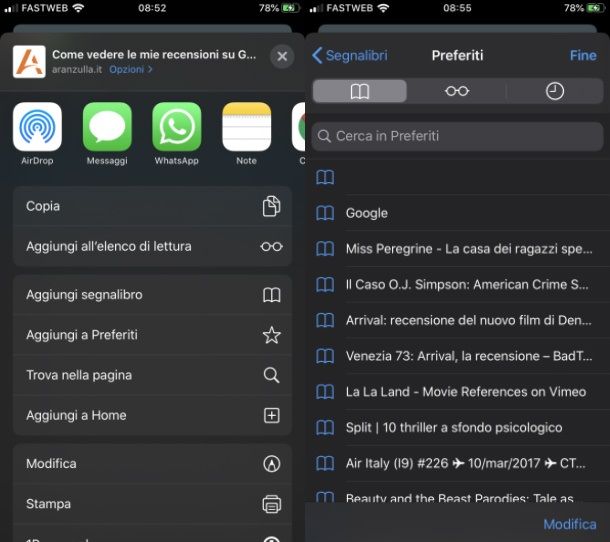Select Stampa to print the page

click(x=152, y=504)
